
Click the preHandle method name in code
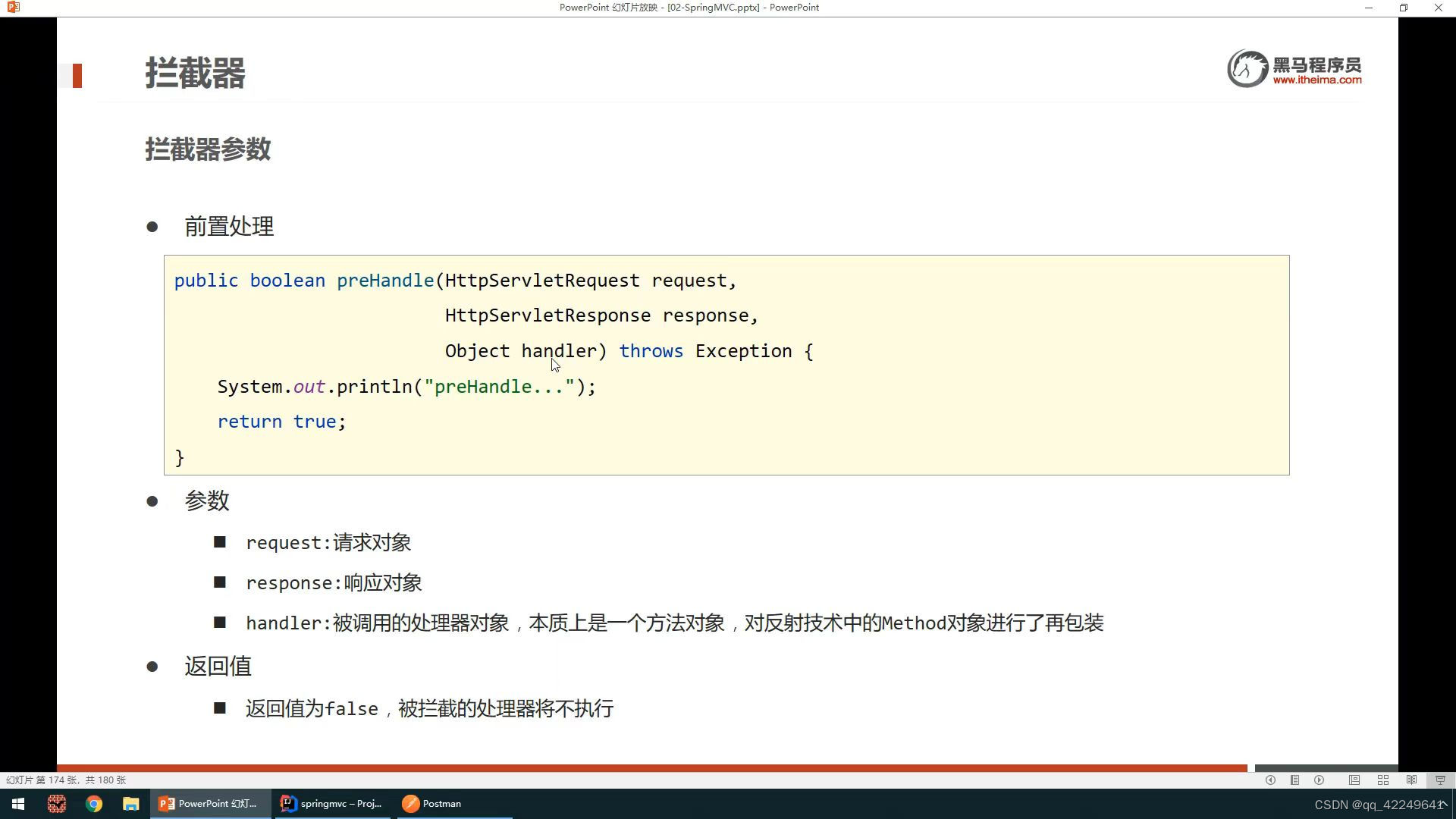[x=385, y=281]
